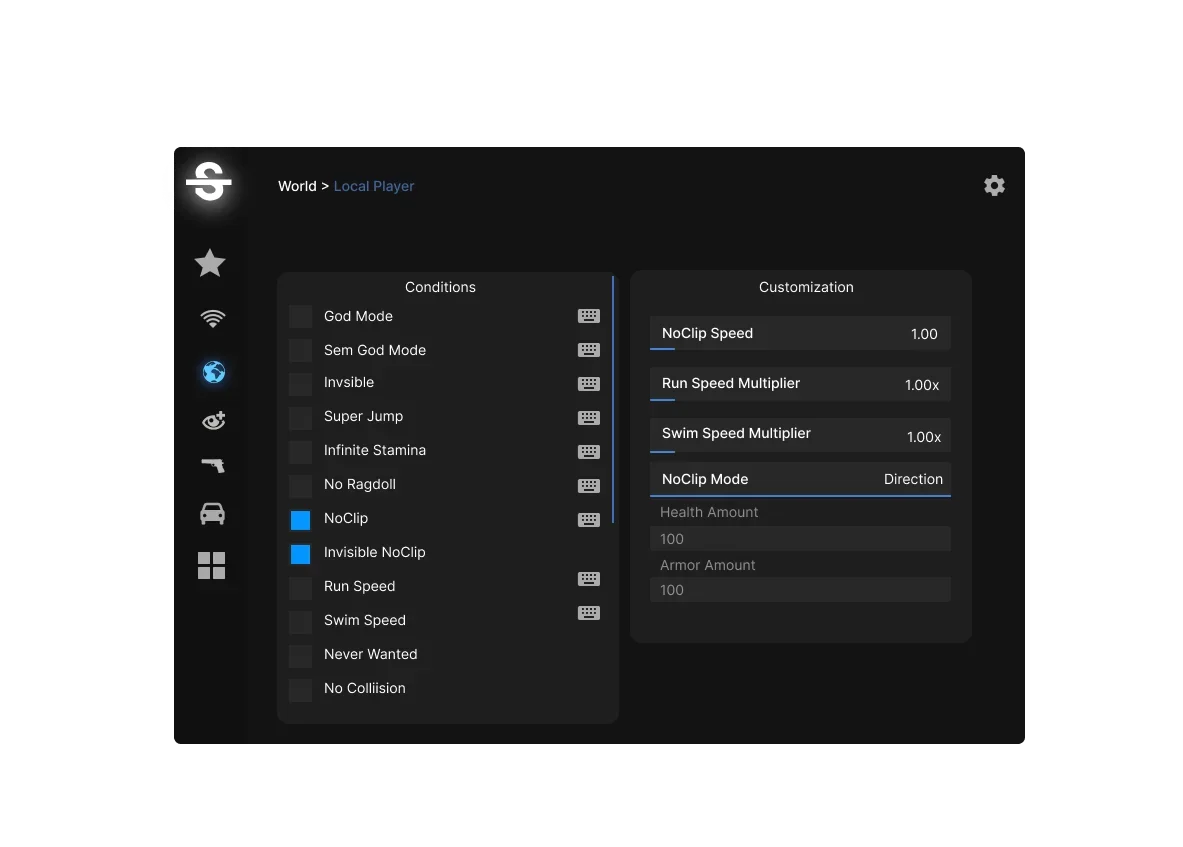Viewport: 1183px width, 847px height.
Task: Select the globe World sidebar icon
Action: tap(214, 372)
